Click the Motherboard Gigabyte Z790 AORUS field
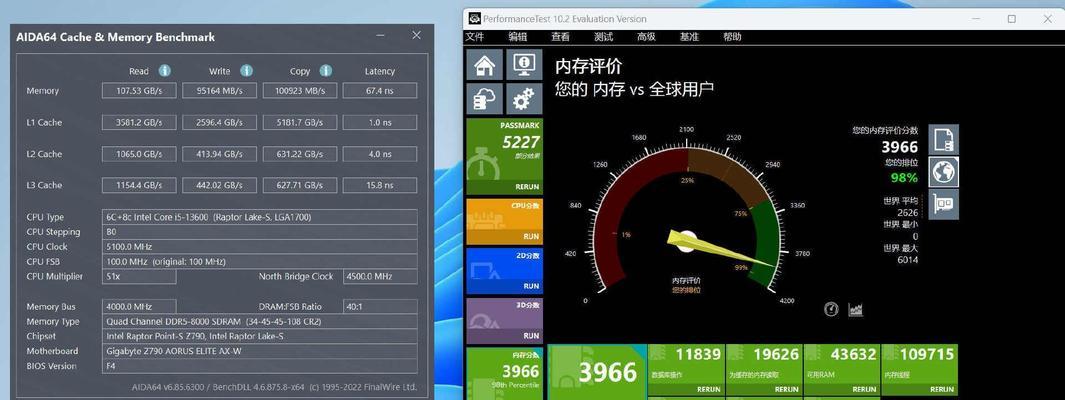 tap(259, 351)
